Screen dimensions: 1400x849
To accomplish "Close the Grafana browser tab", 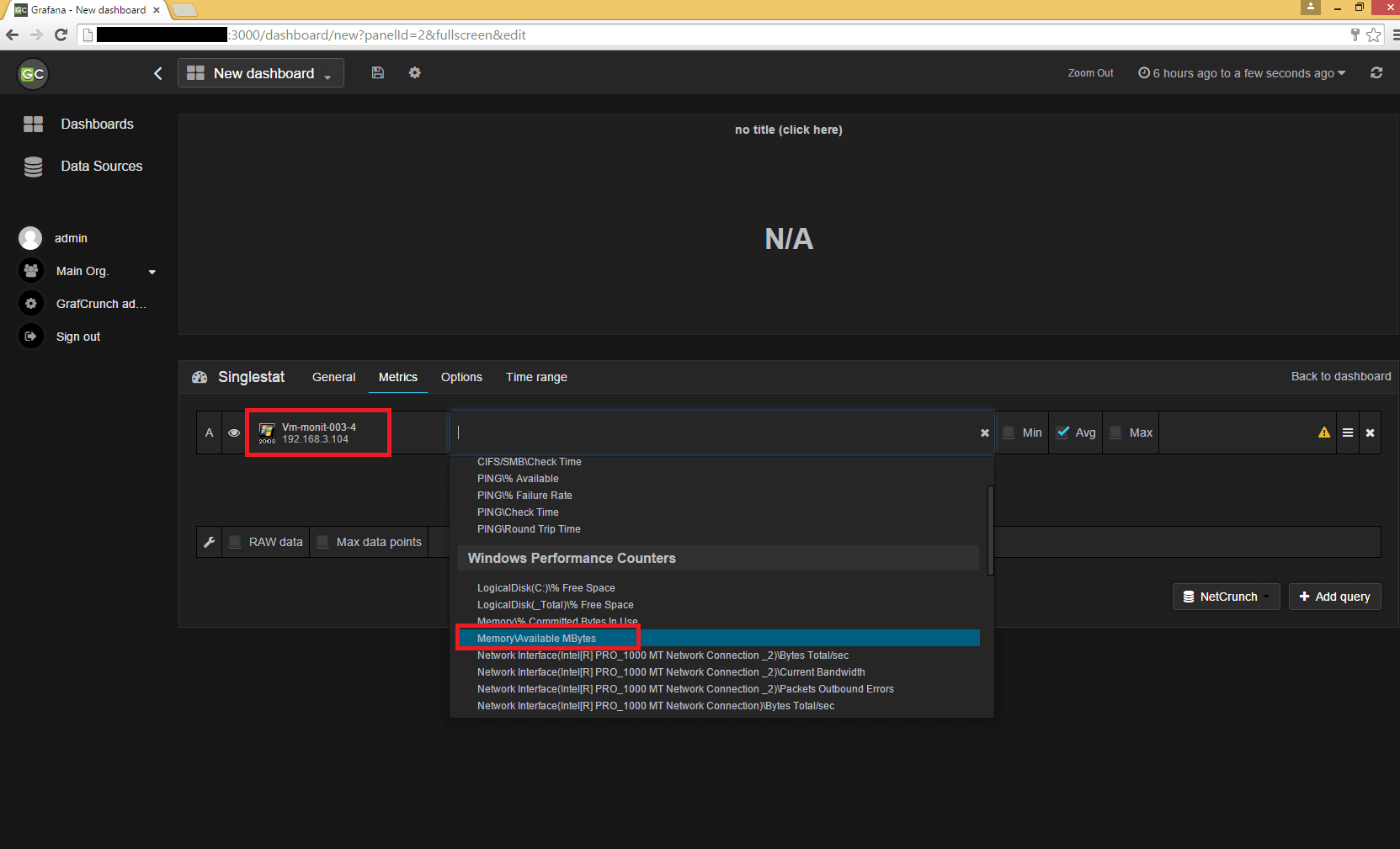I will (157, 10).
